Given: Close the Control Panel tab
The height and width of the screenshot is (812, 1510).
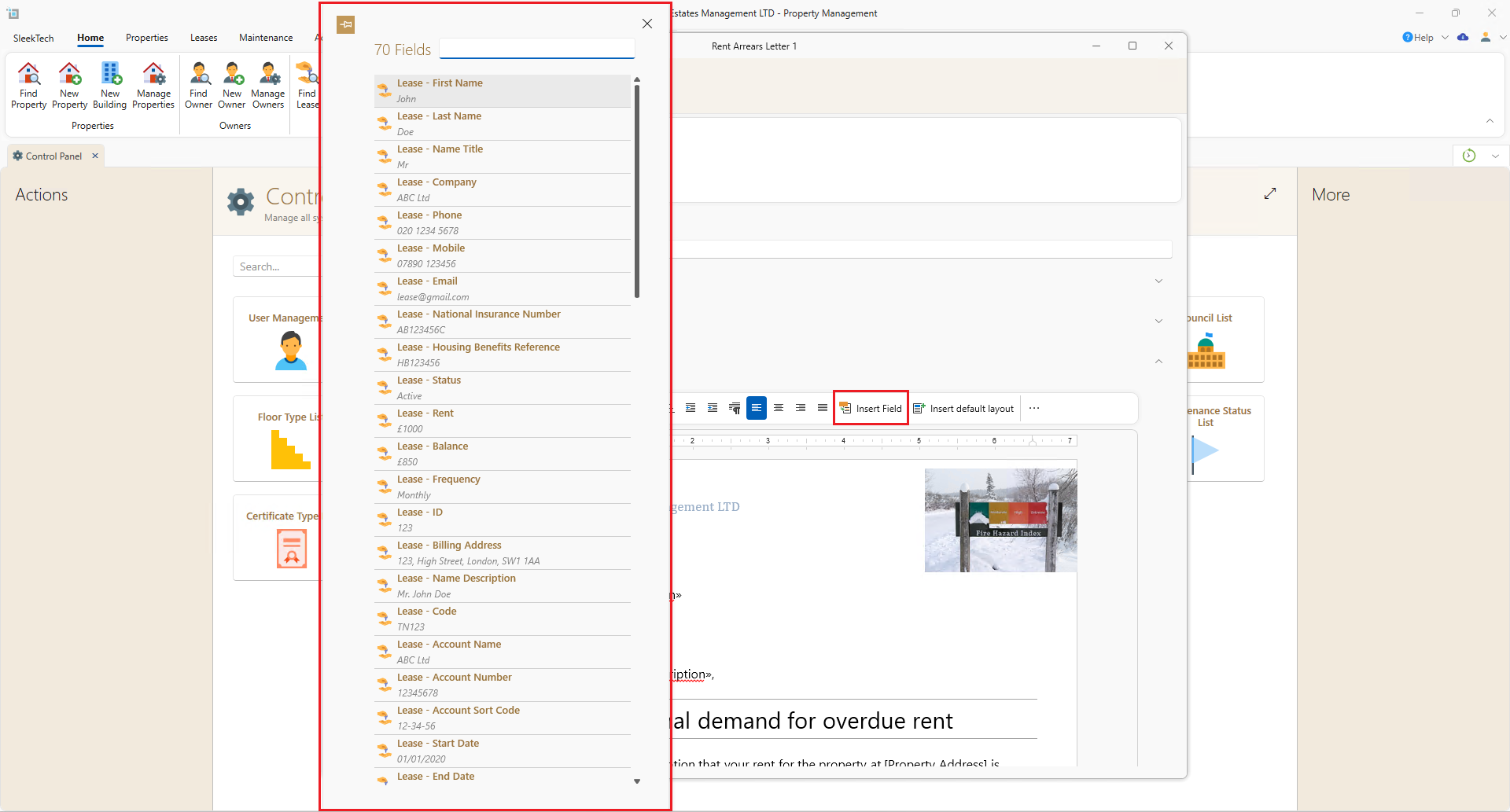Looking at the screenshot, I should pyautogui.click(x=95, y=156).
